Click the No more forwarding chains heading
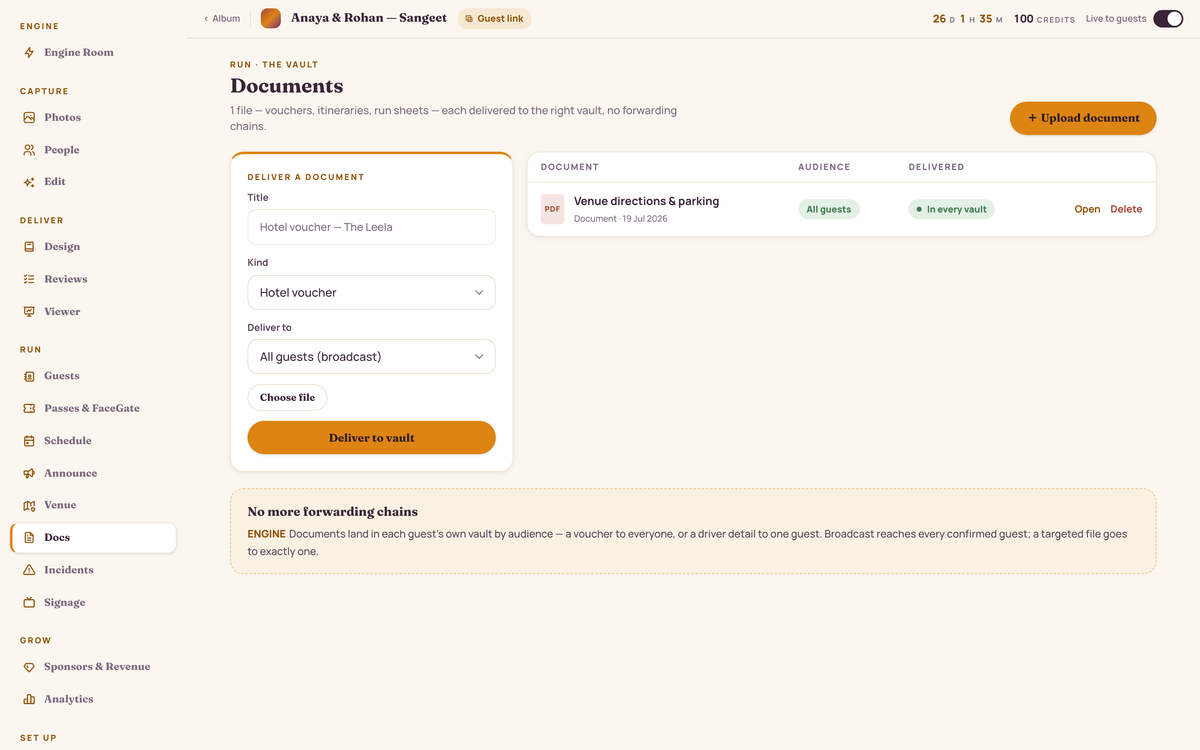1200x750 pixels. (333, 512)
